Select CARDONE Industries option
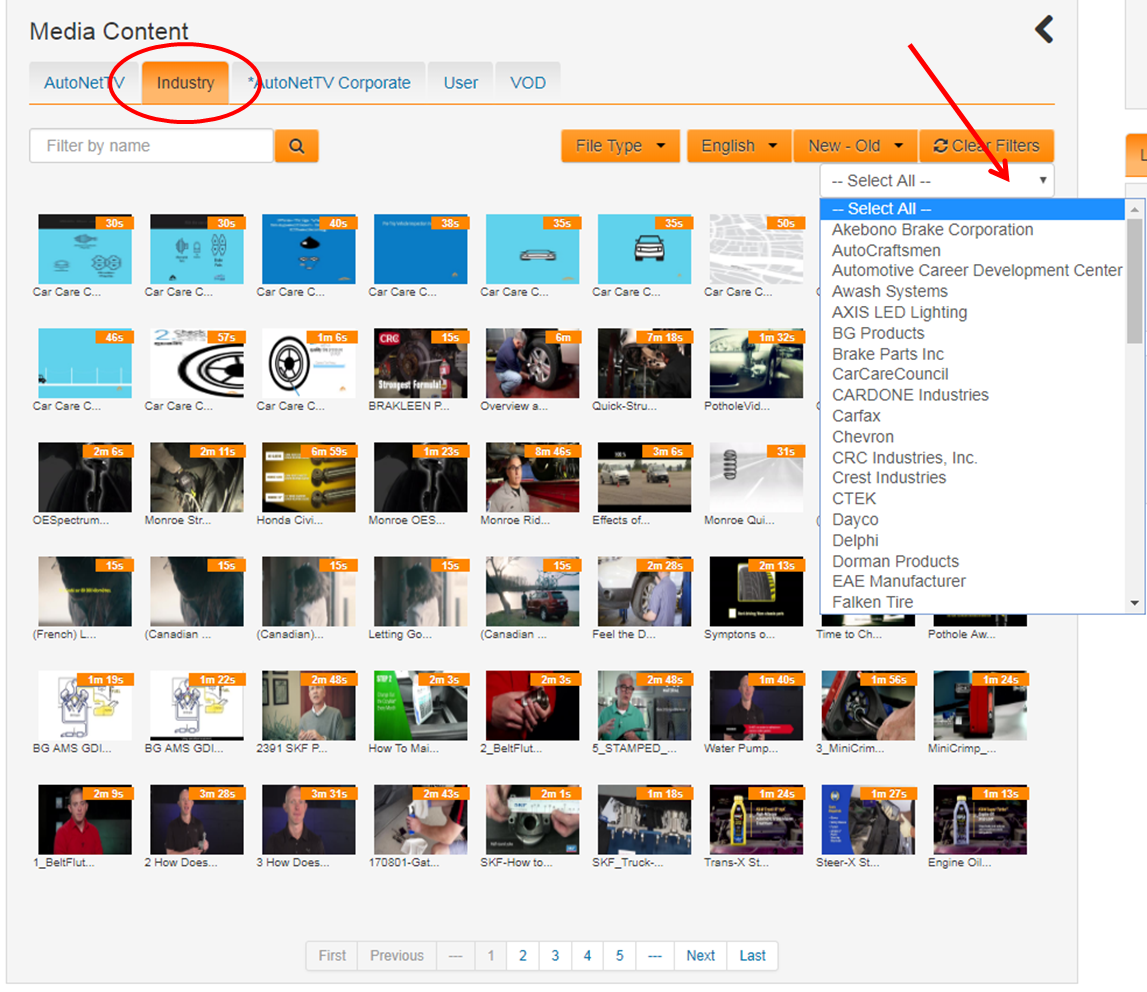The width and height of the screenshot is (1147, 992). [972, 395]
